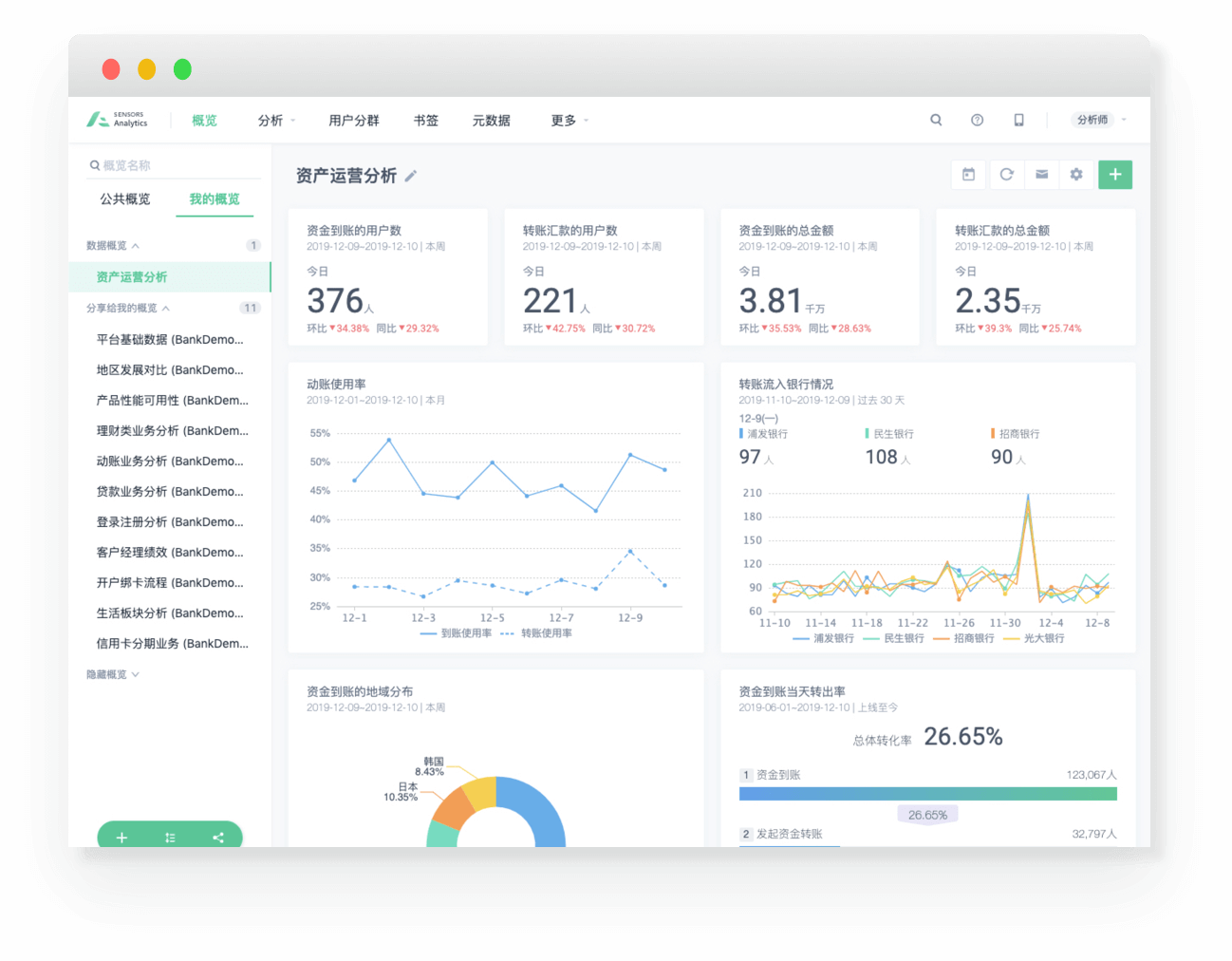Switch to the 公共概览 tab
The image size is (1232, 961).
tap(125, 198)
